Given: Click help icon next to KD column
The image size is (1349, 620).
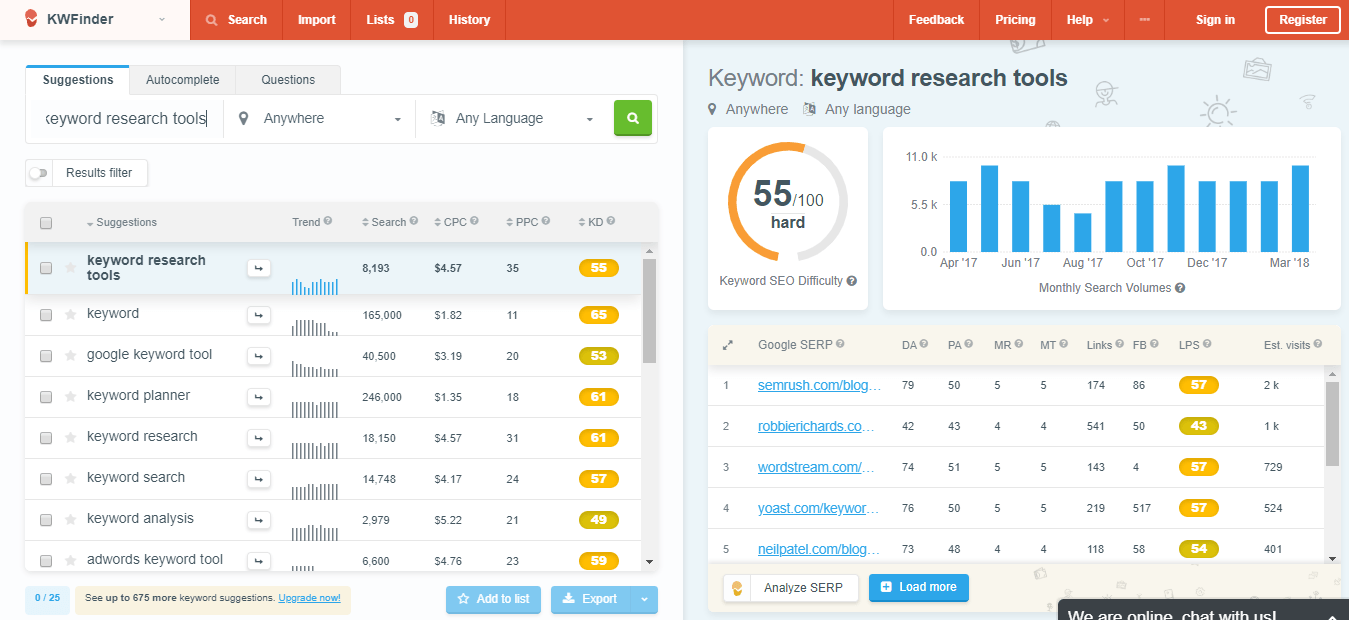Looking at the screenshot, I should 610,222.
